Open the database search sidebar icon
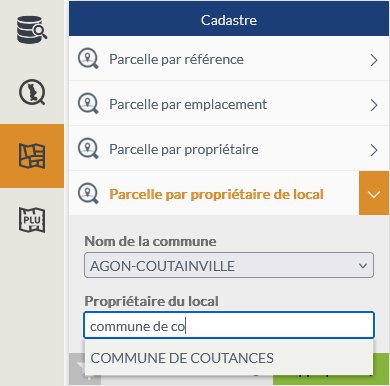The width and height of the screenshot is (390, 386). point(32,30)
